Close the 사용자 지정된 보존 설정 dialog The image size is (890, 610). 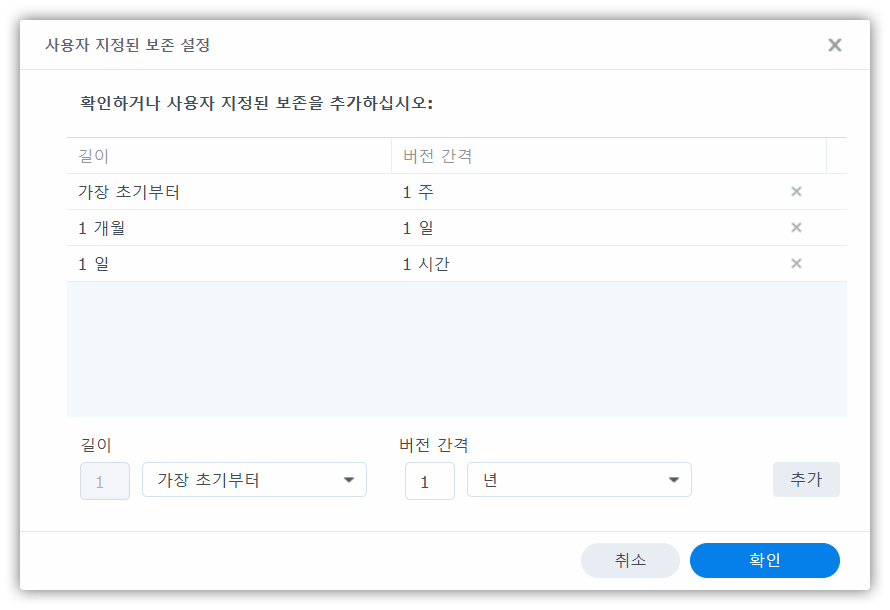[x=834, y=45]
